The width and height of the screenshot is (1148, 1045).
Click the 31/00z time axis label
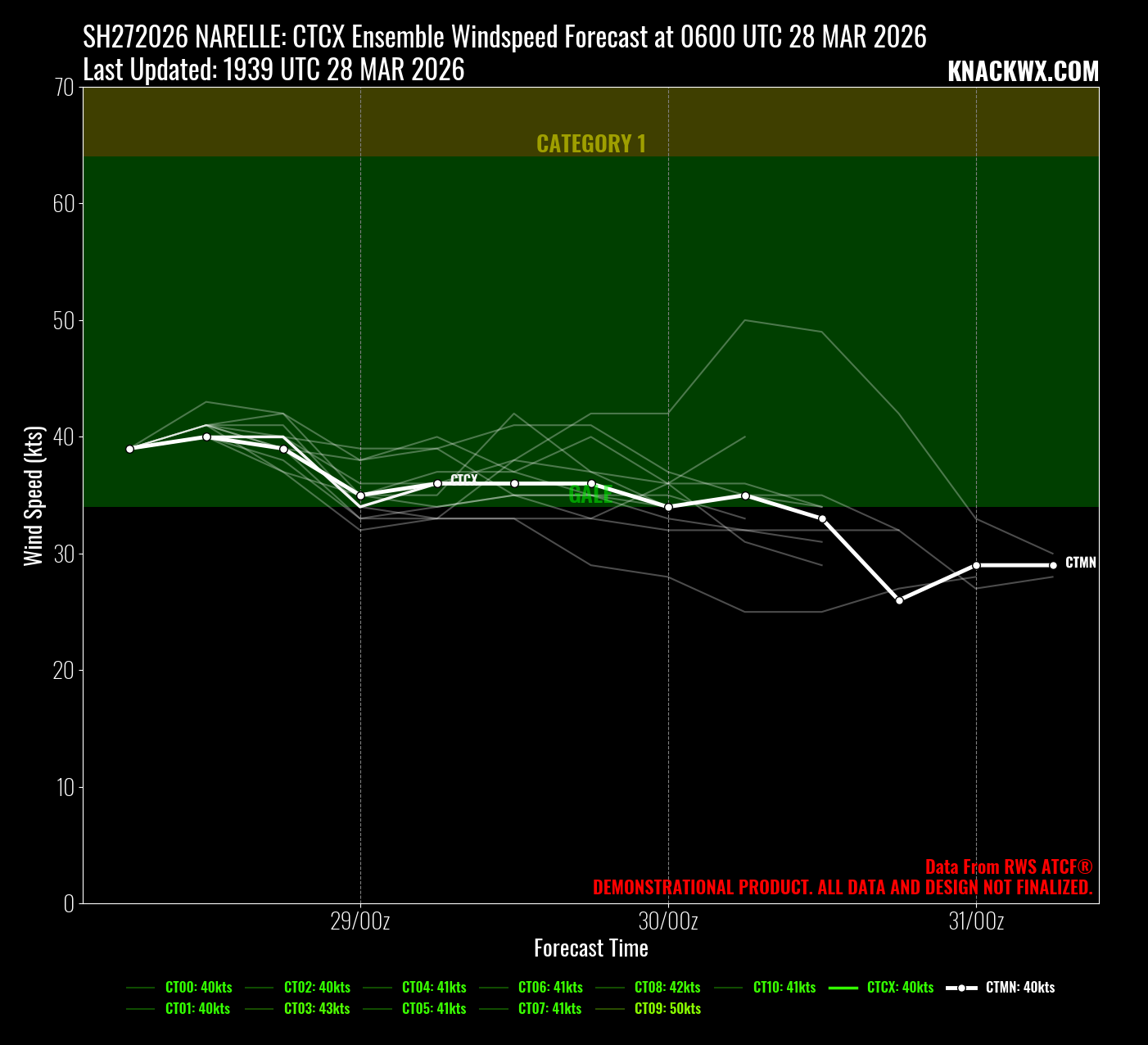976,921
